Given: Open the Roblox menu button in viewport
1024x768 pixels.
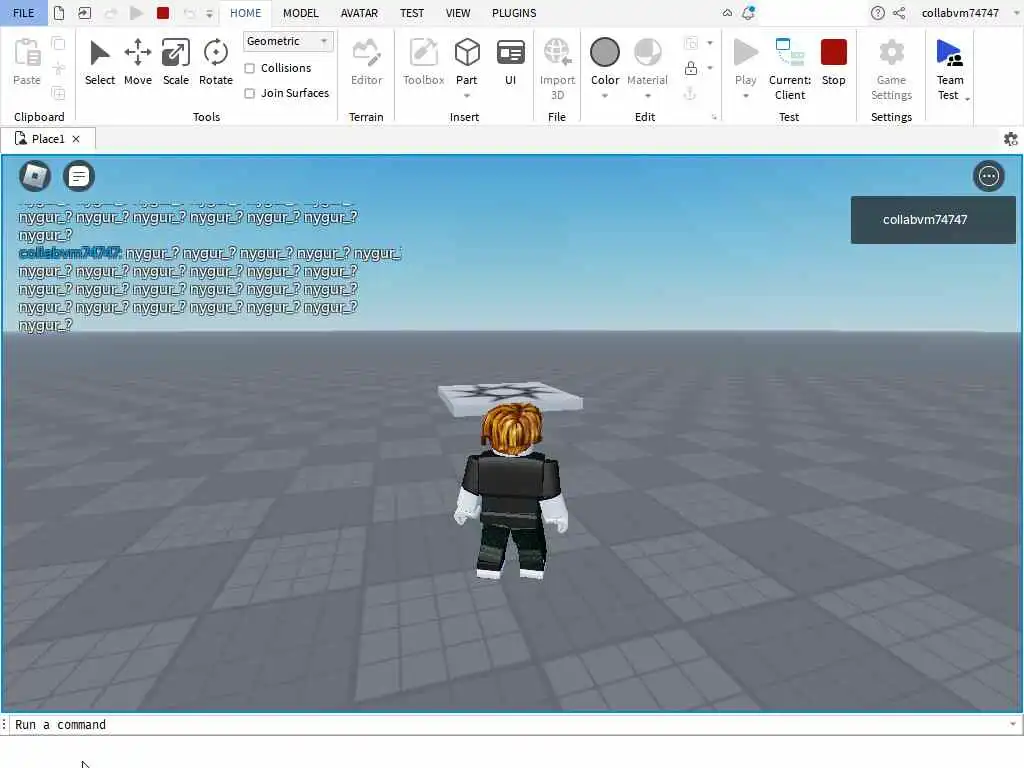Looking at the screenshot, I should point(35,176).
